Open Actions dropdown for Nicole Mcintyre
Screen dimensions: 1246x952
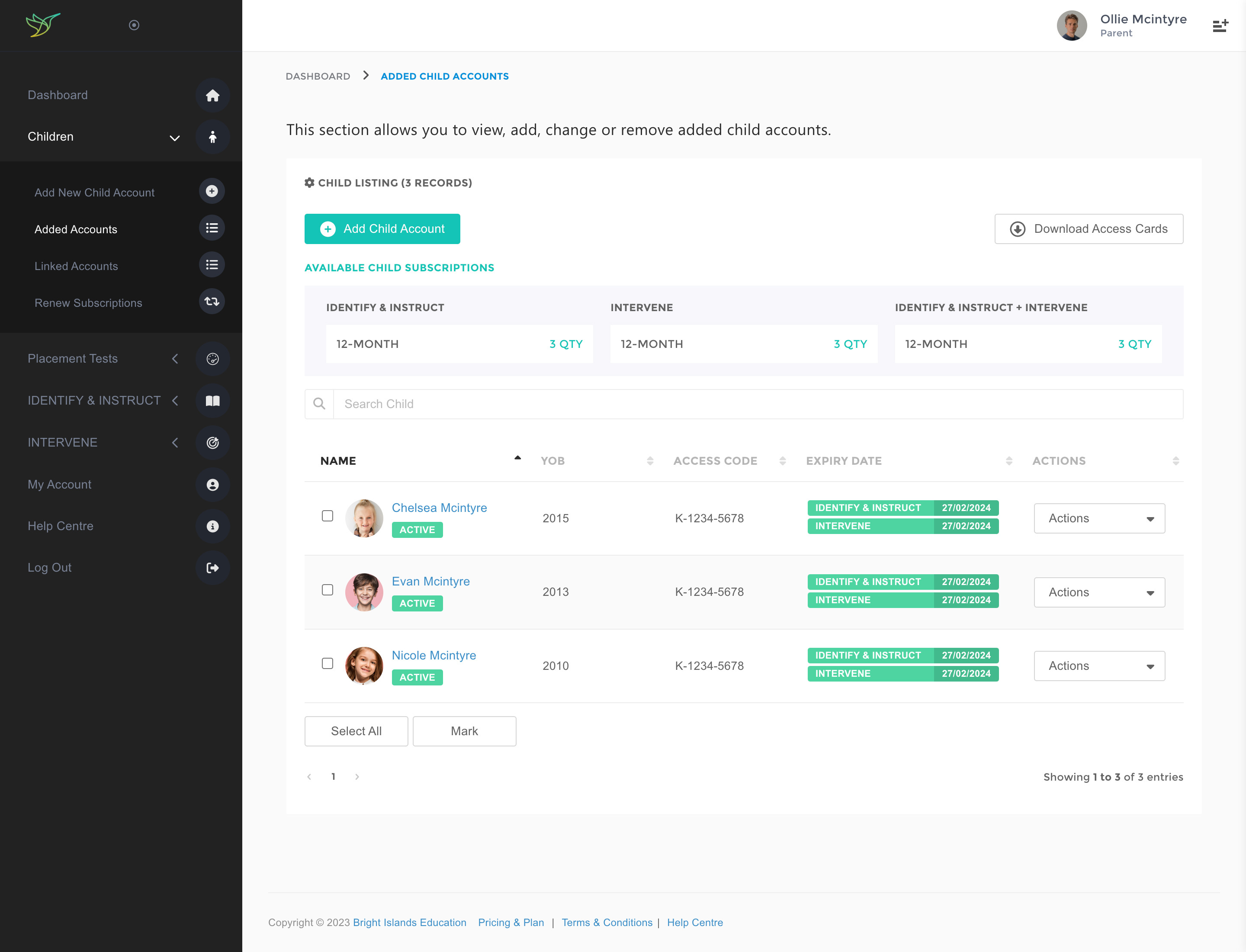tap(1098, 666)
